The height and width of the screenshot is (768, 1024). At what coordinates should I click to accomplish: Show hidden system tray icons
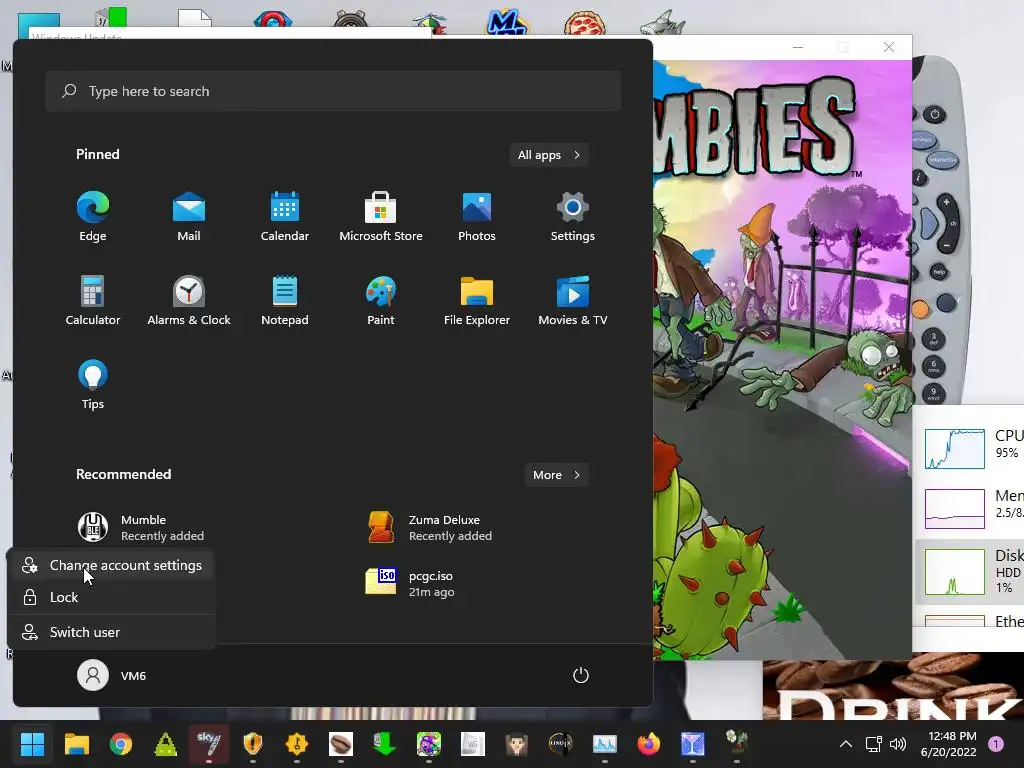coord(846,744)
